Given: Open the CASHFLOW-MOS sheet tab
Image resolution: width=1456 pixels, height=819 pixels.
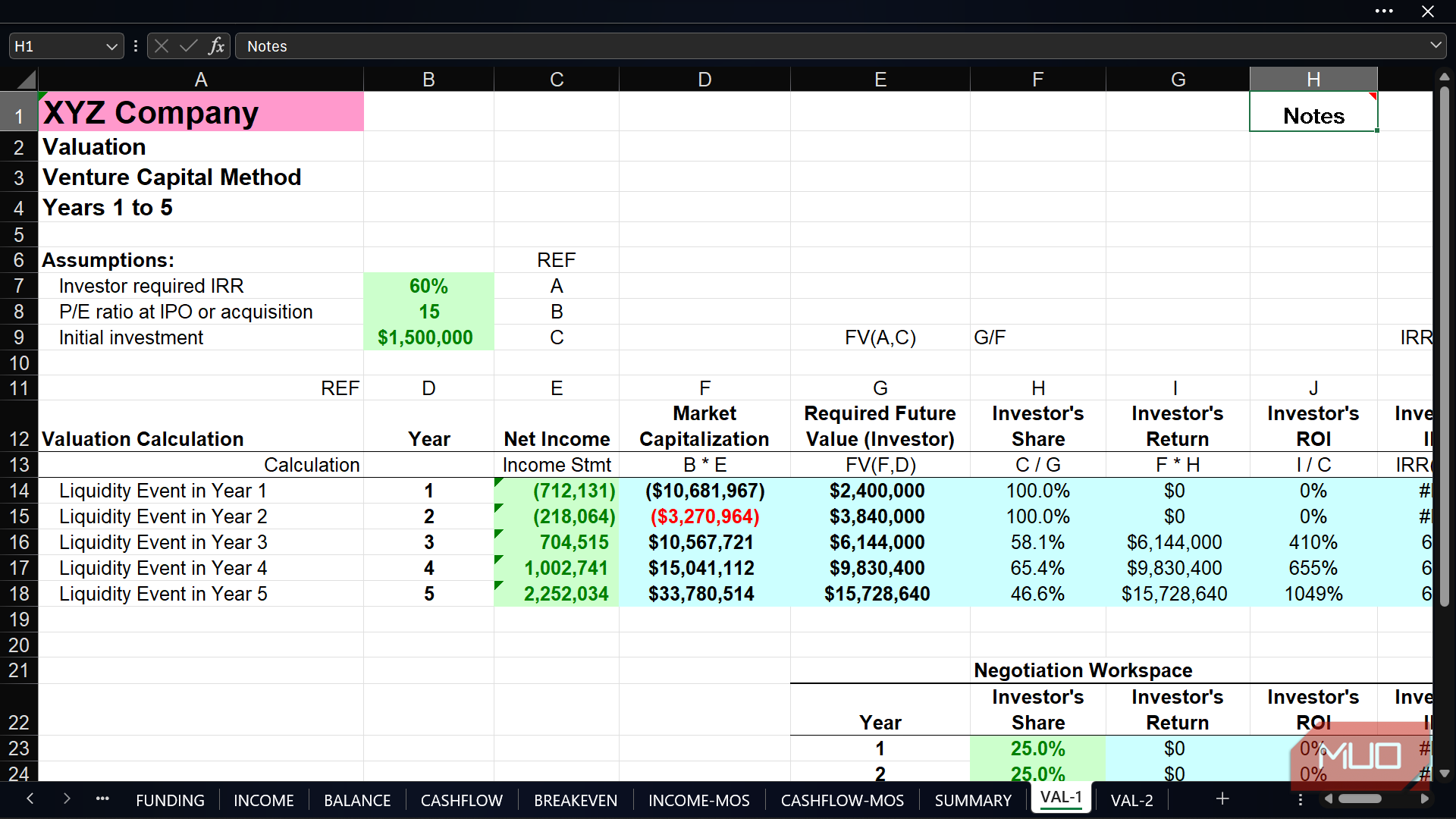Looking at the screenshot, I should point(843,800).
